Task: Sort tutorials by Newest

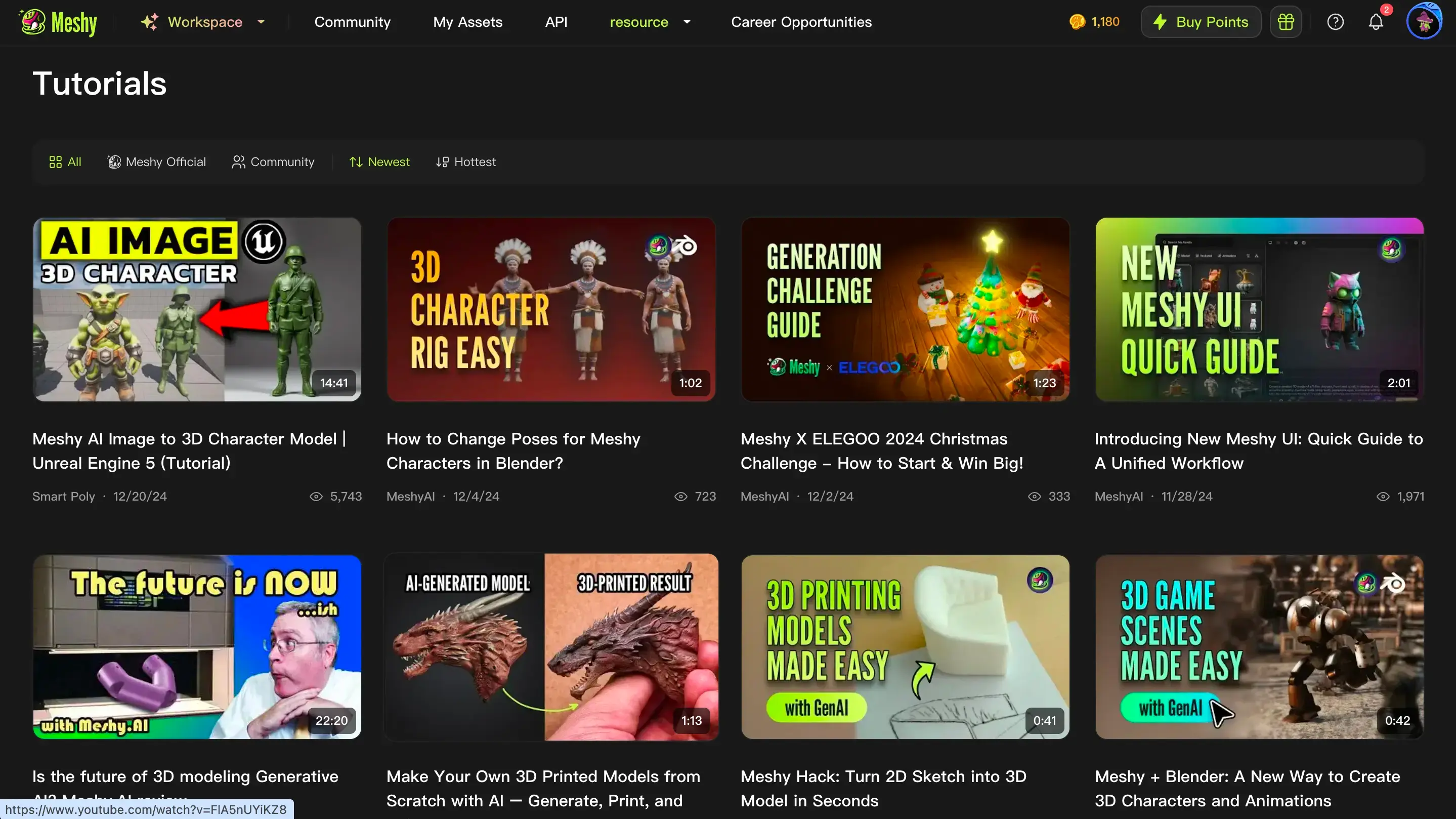Action: pos(379,162)
